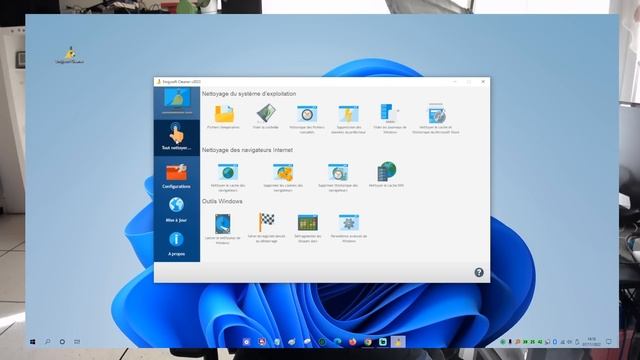Select the broom shortcut icon on the desktop
Screen dimensions: 640x360
pos(70,56)
